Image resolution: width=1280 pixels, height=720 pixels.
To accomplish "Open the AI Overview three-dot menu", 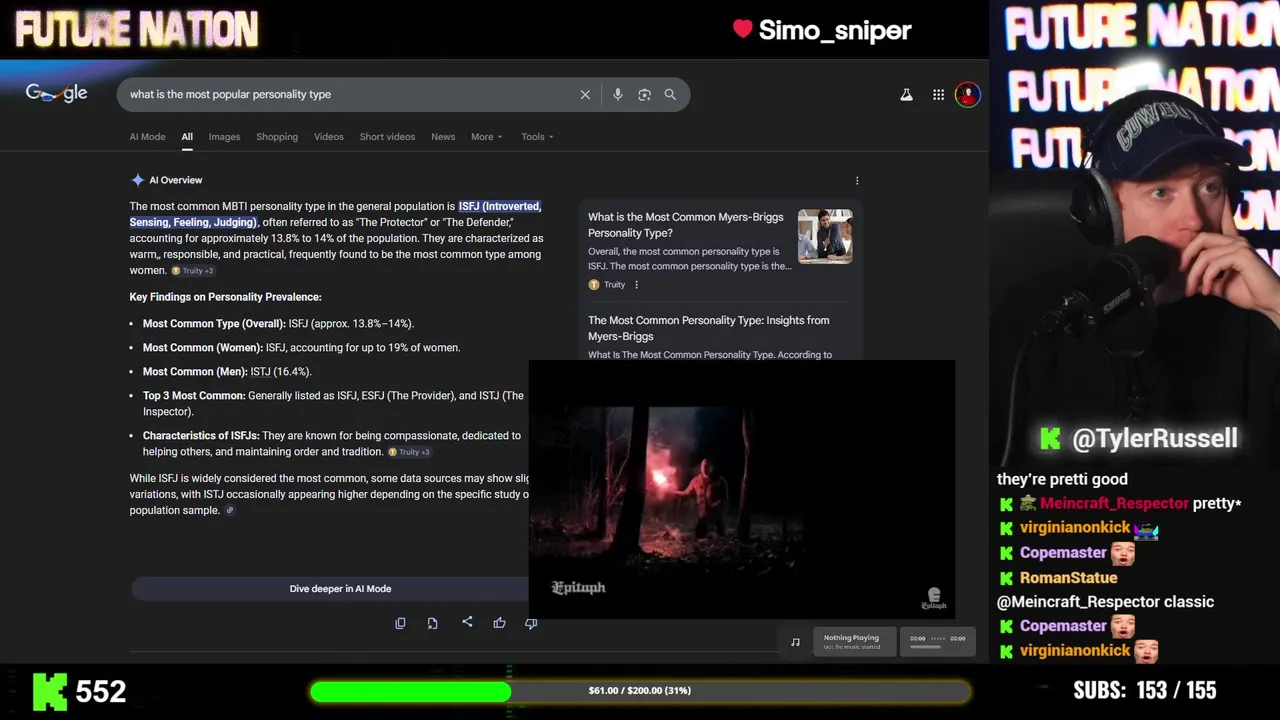I will 857,181.
